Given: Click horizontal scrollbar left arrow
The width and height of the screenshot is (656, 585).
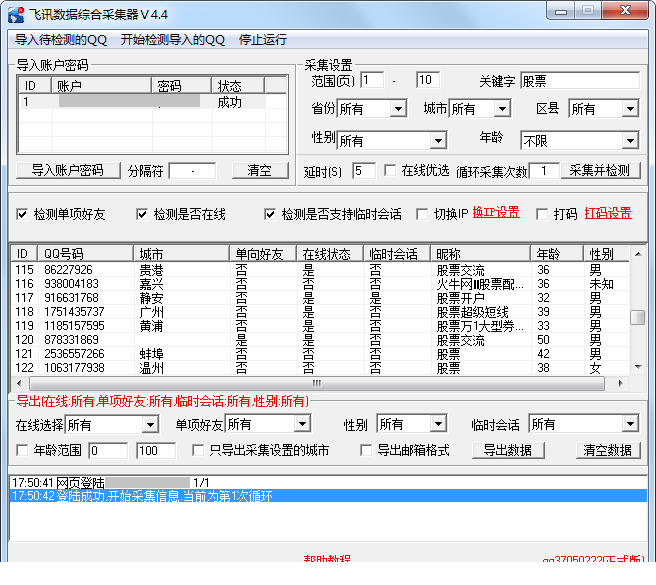Looking at the screenshot, I should point(19,383).
